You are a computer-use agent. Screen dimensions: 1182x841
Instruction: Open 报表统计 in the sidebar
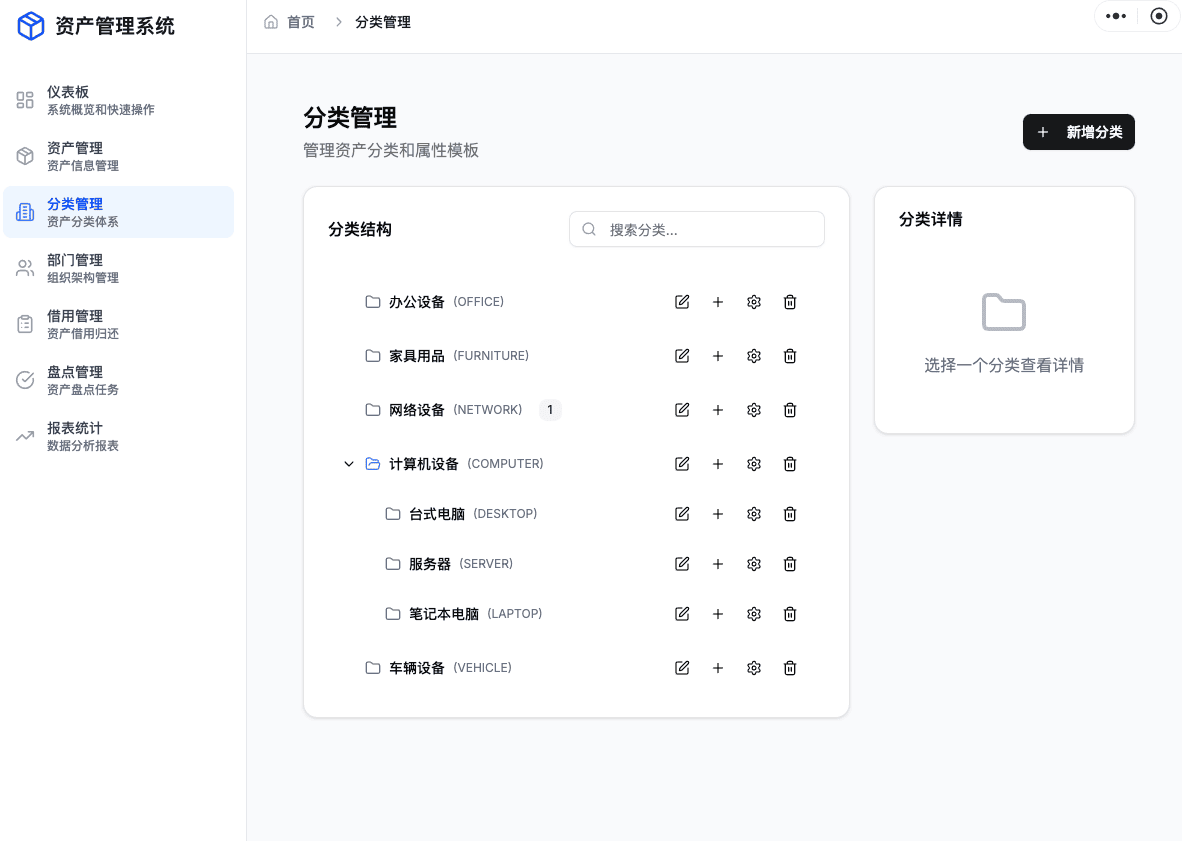118,436
